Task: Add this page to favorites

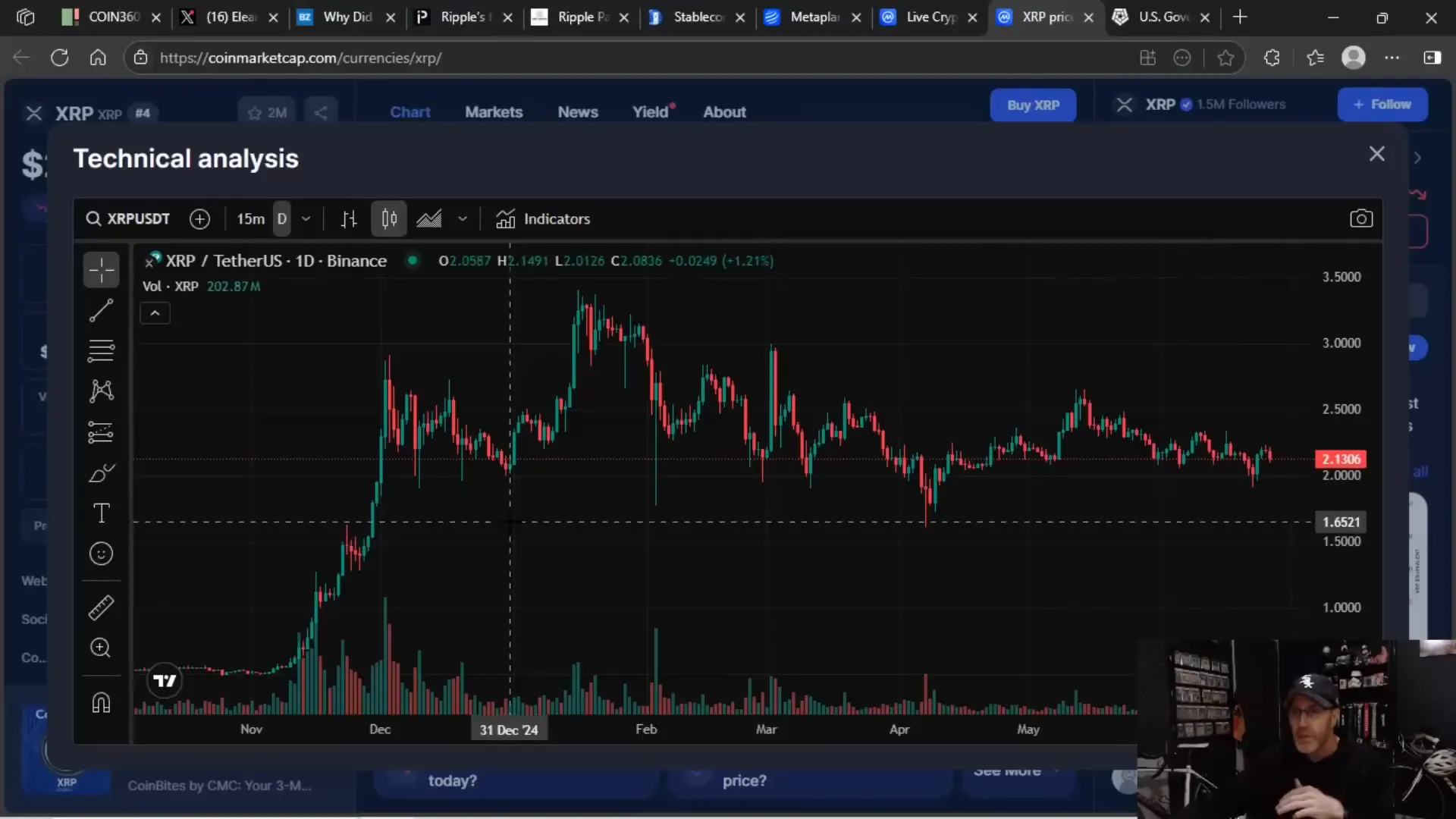Action: (x=1225, y=58)
